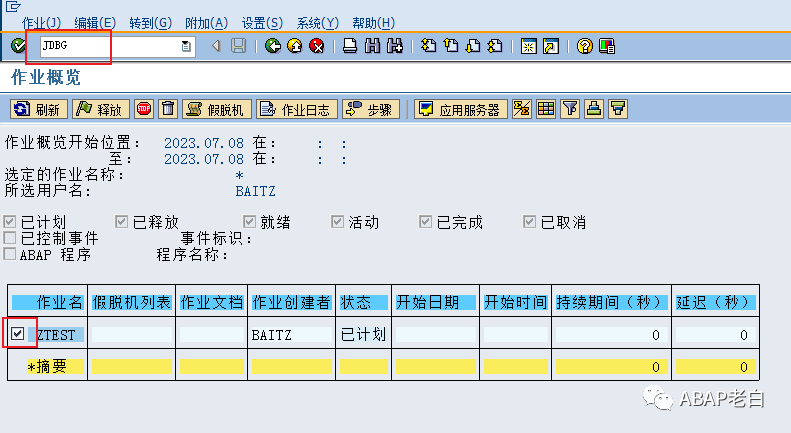
Task: Click the 应用服务器 application server button
Action: coord(460,109)
